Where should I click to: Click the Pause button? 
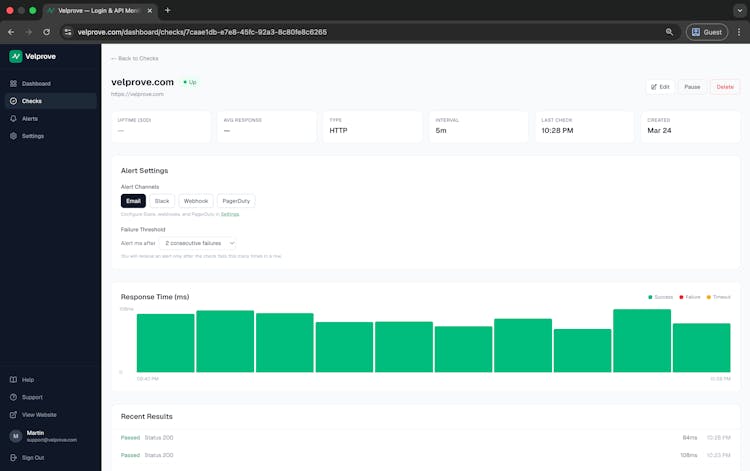[x=691, y=87]
